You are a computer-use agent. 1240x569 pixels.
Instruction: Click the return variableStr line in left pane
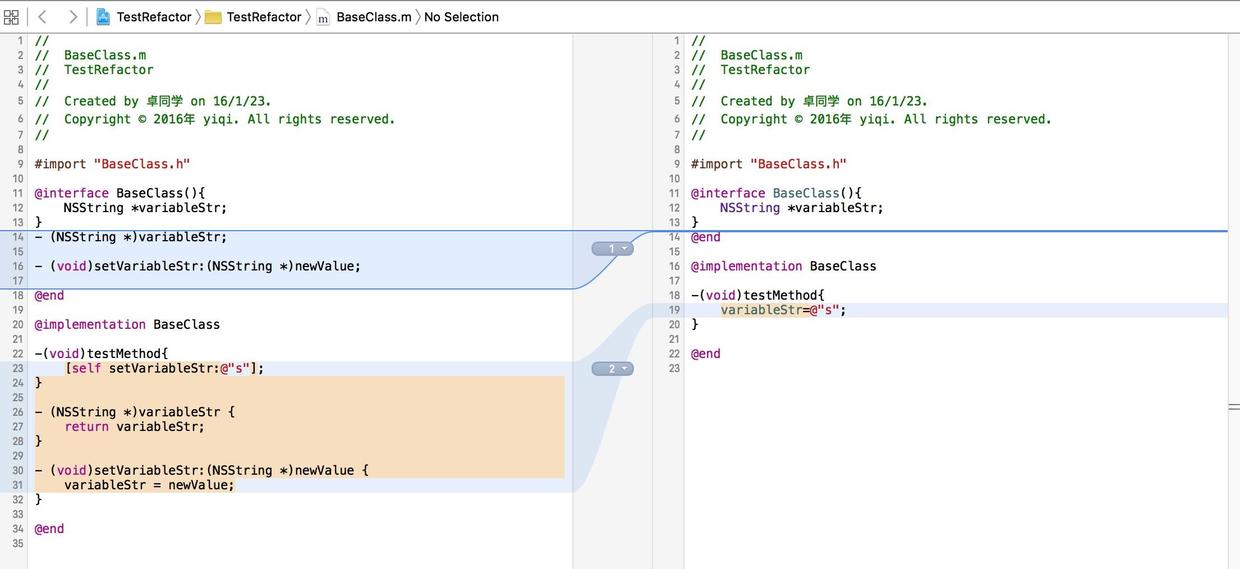point(134,427)
